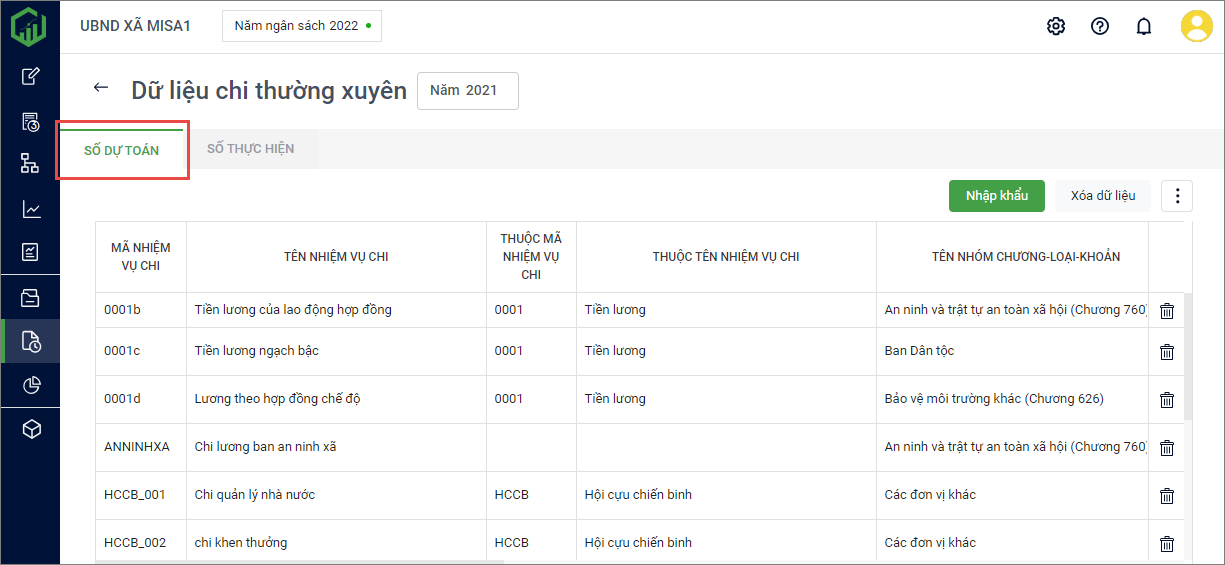The image size is (1225, 565).
Task: Select the SỐ DỰ TOÁN tab
Action: tap(121, 151)
